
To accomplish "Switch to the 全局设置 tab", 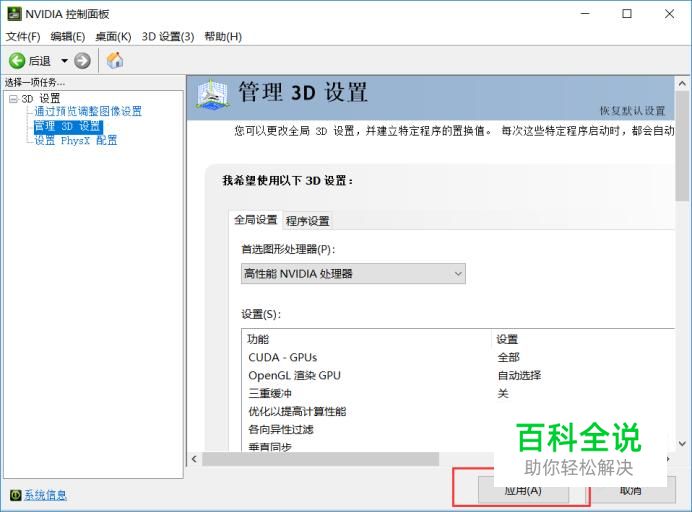I will 256,219.
